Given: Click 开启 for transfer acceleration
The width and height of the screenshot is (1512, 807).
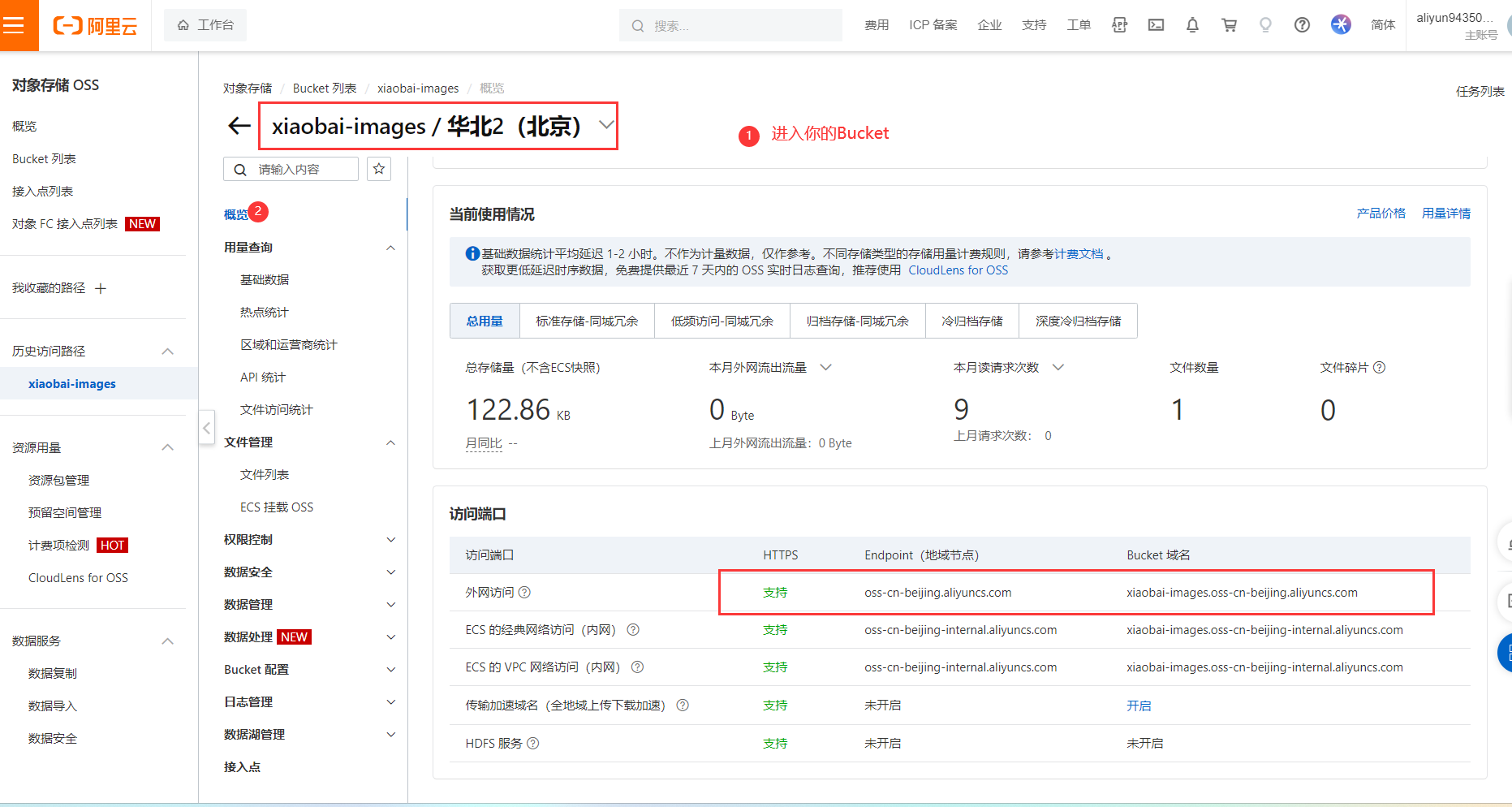Looking at the screenshot, I should click(x=1139, y=706).
